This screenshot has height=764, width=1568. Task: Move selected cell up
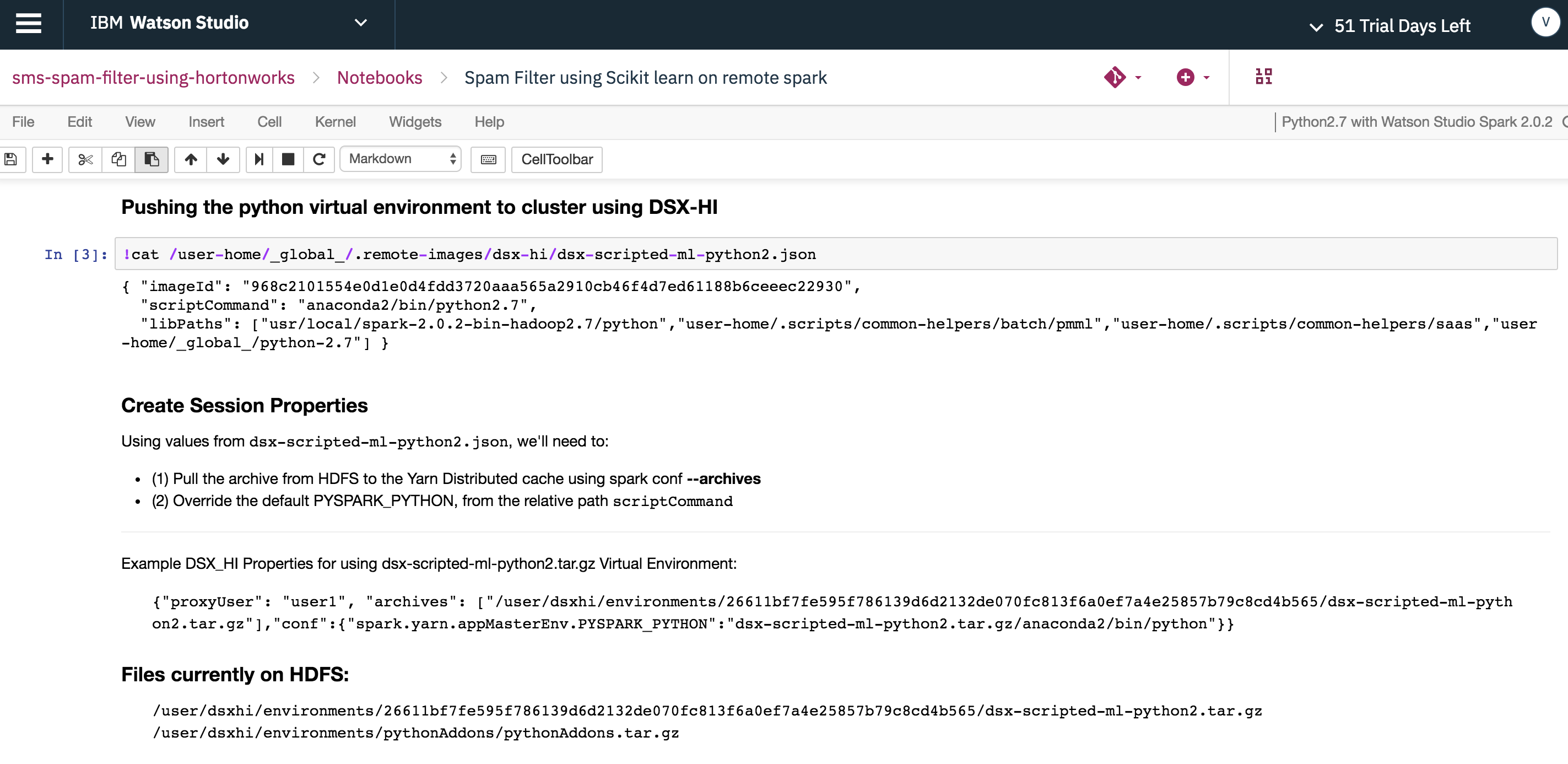(x=191, y=159)
